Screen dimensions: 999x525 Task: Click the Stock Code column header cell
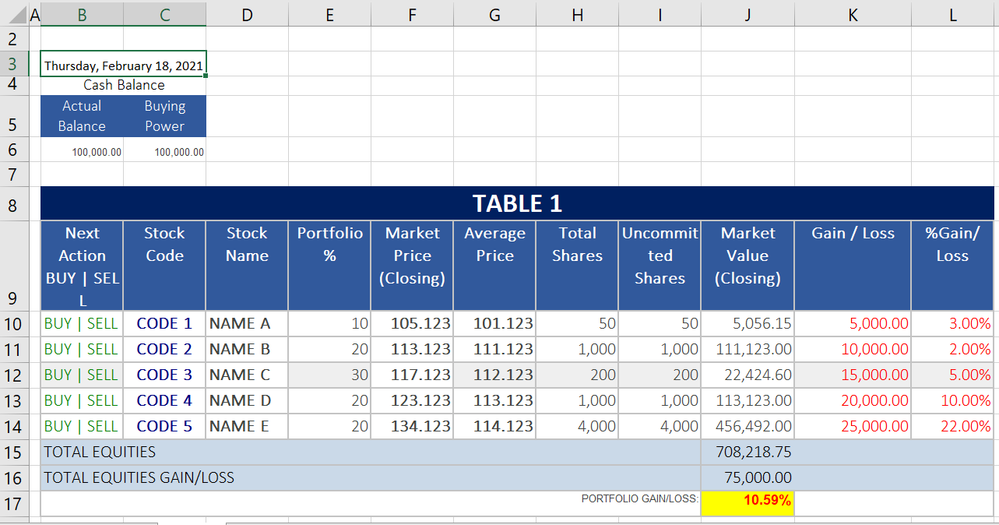click(164, 266)
